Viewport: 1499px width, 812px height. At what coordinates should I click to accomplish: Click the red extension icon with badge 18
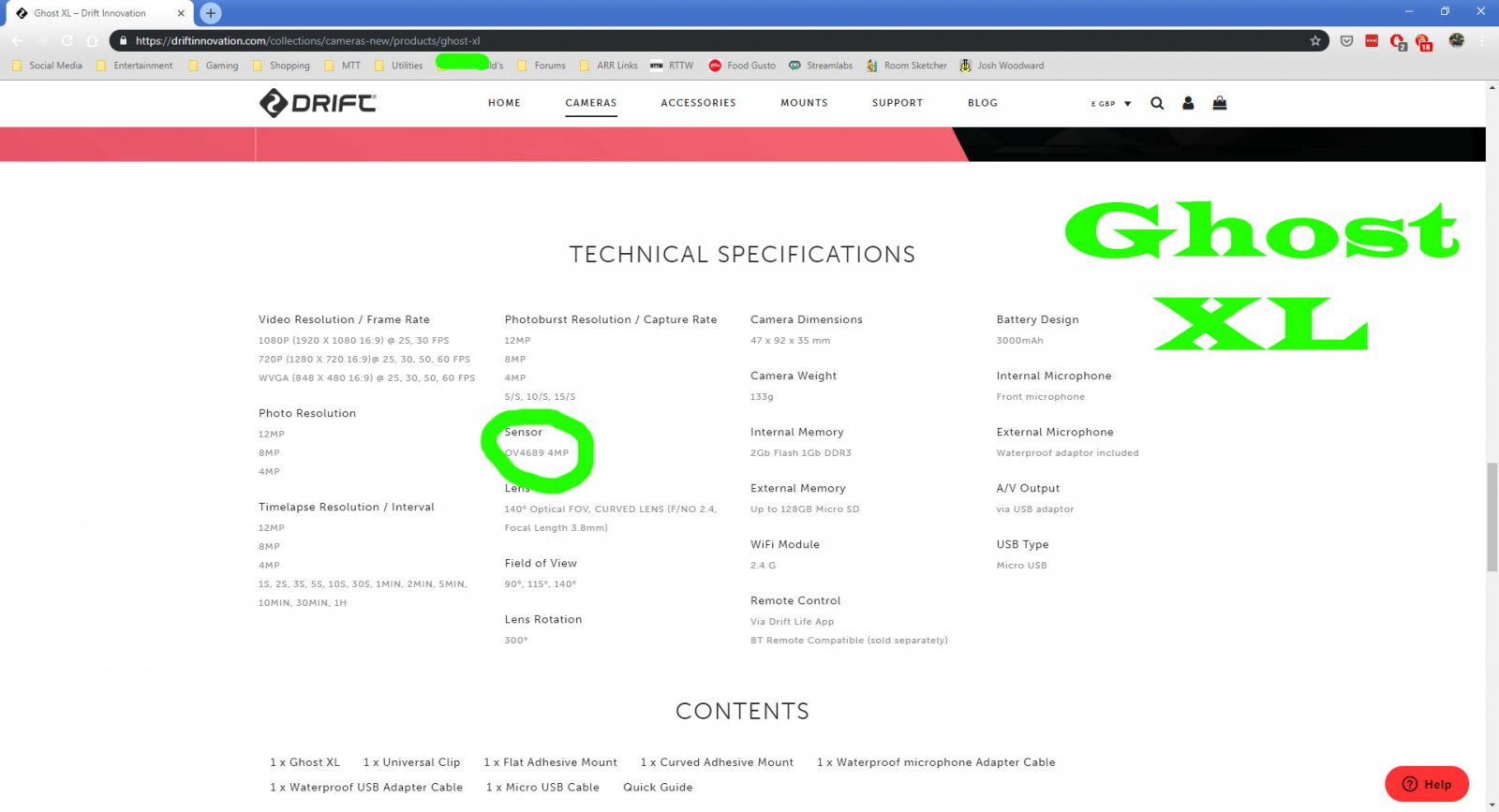point(1424,41)
